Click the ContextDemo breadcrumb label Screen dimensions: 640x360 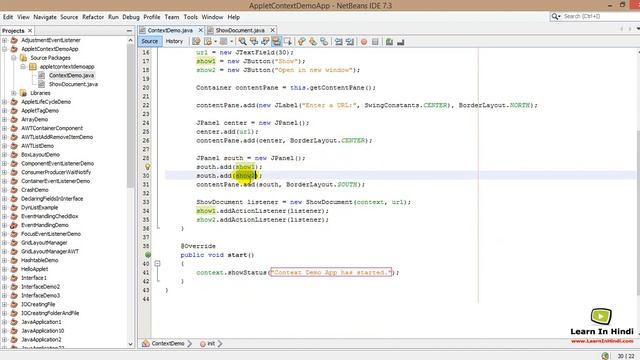pyautogui.click(x=168, y=344)
